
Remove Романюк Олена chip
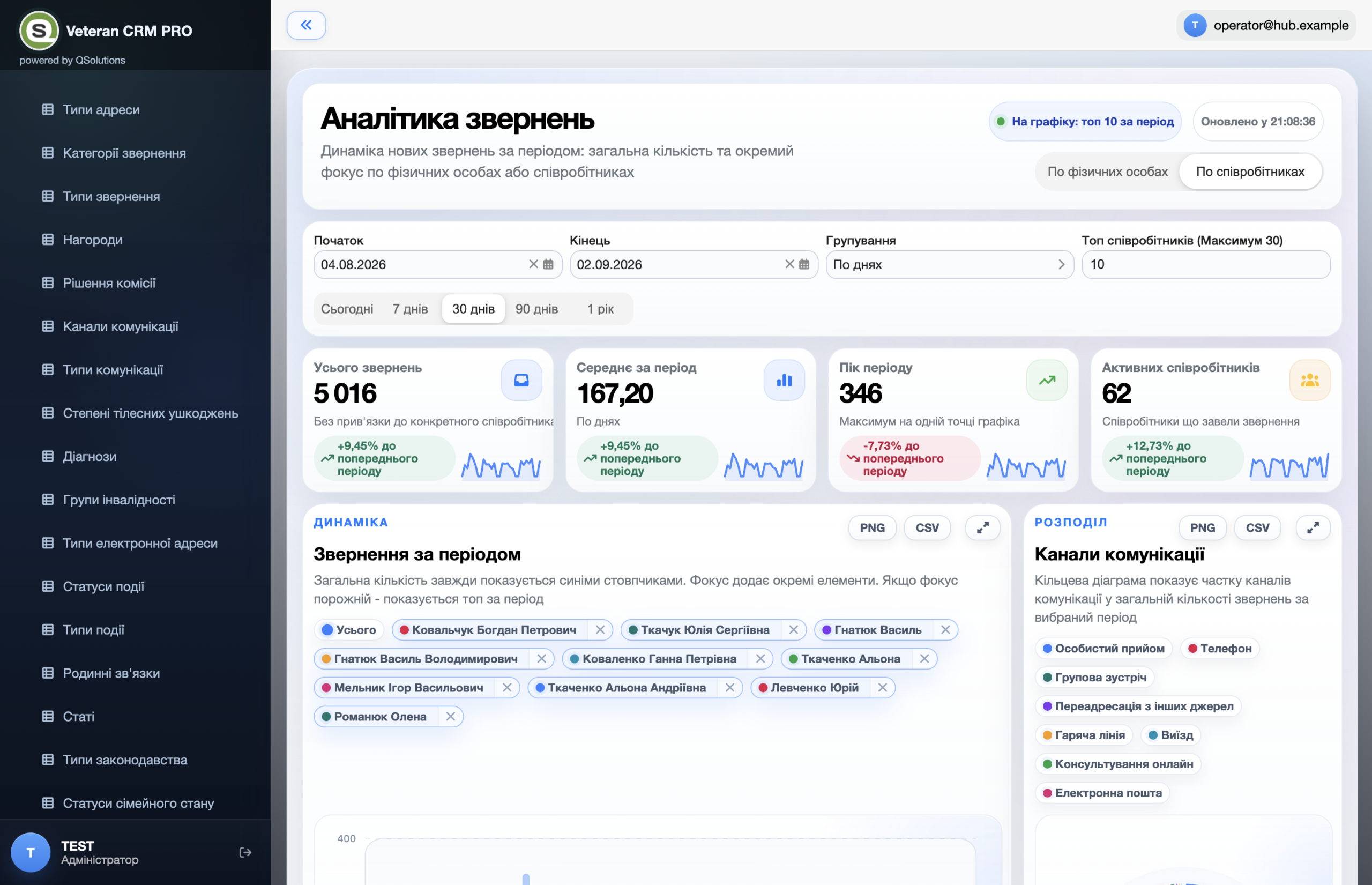450,717
